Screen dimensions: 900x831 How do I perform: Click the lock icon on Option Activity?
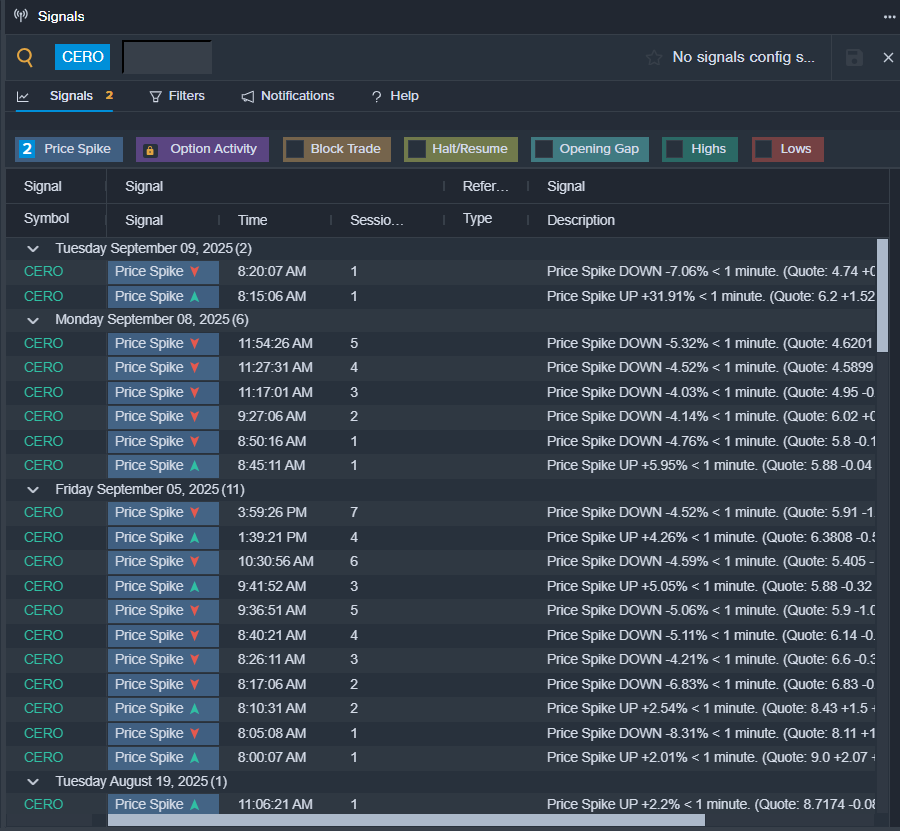tap(150, 150)
